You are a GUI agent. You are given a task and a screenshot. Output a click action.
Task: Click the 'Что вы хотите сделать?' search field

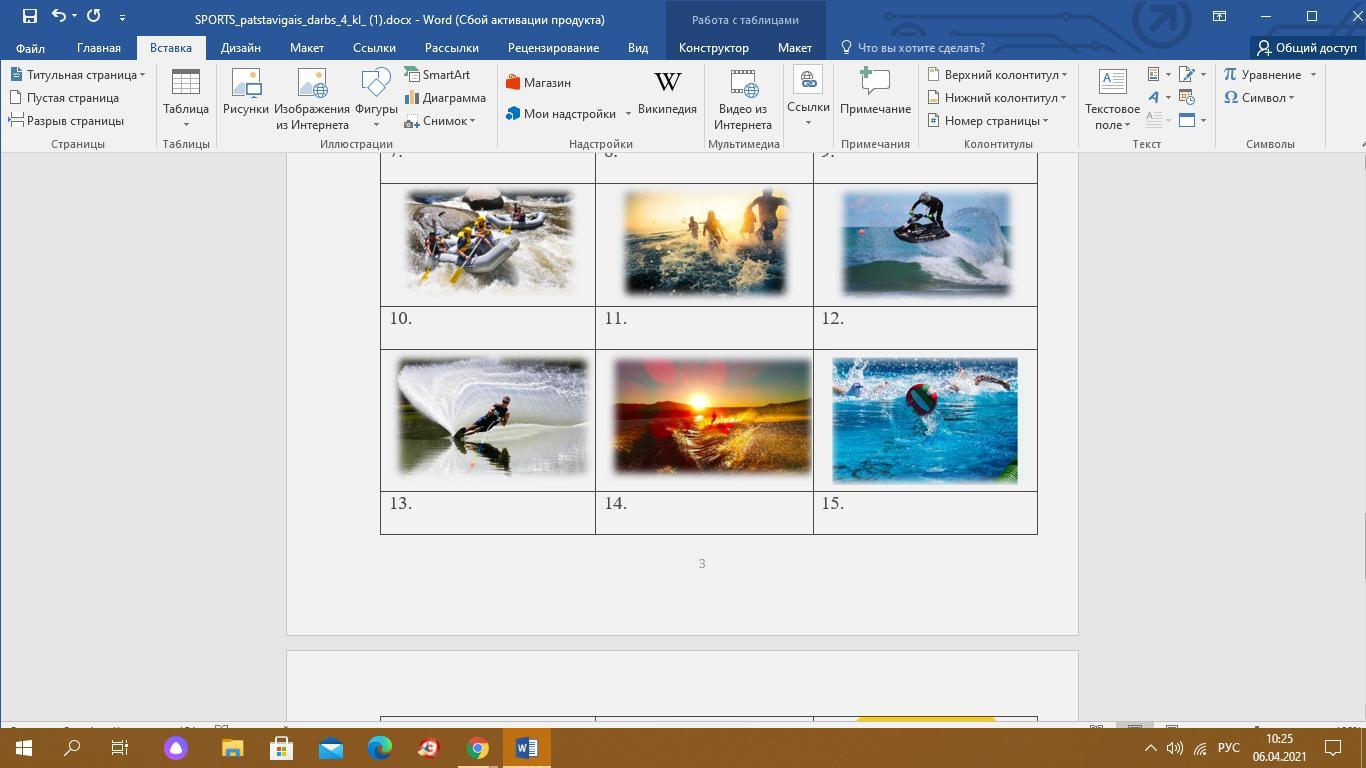[920, 47]
